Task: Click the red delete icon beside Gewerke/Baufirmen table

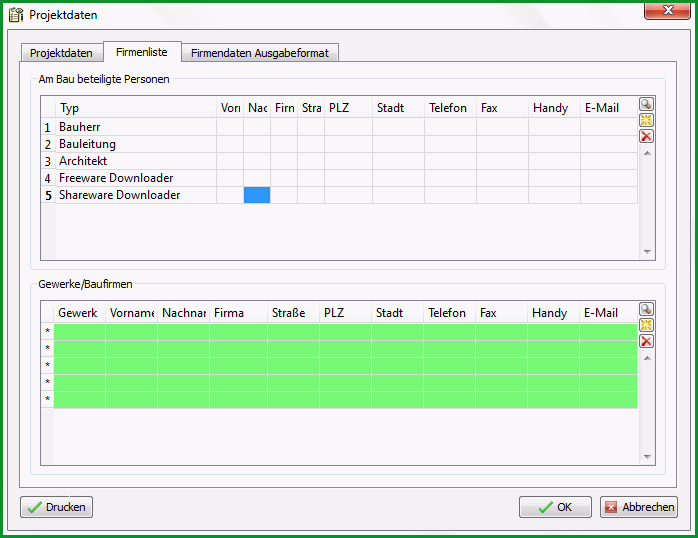Action: (646, 341)
